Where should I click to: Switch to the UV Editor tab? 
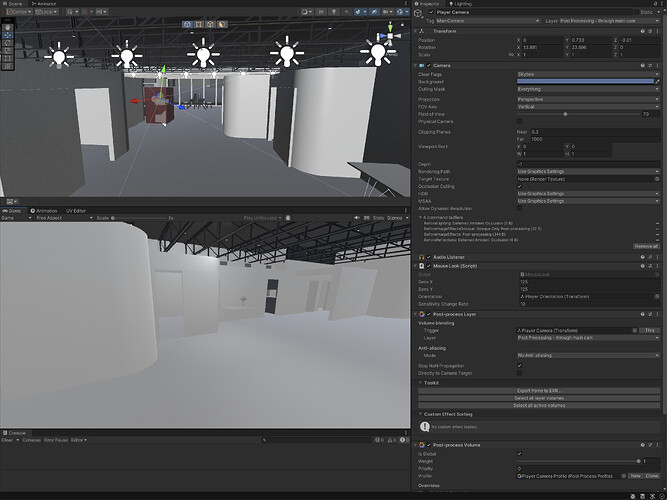(75, 211)
